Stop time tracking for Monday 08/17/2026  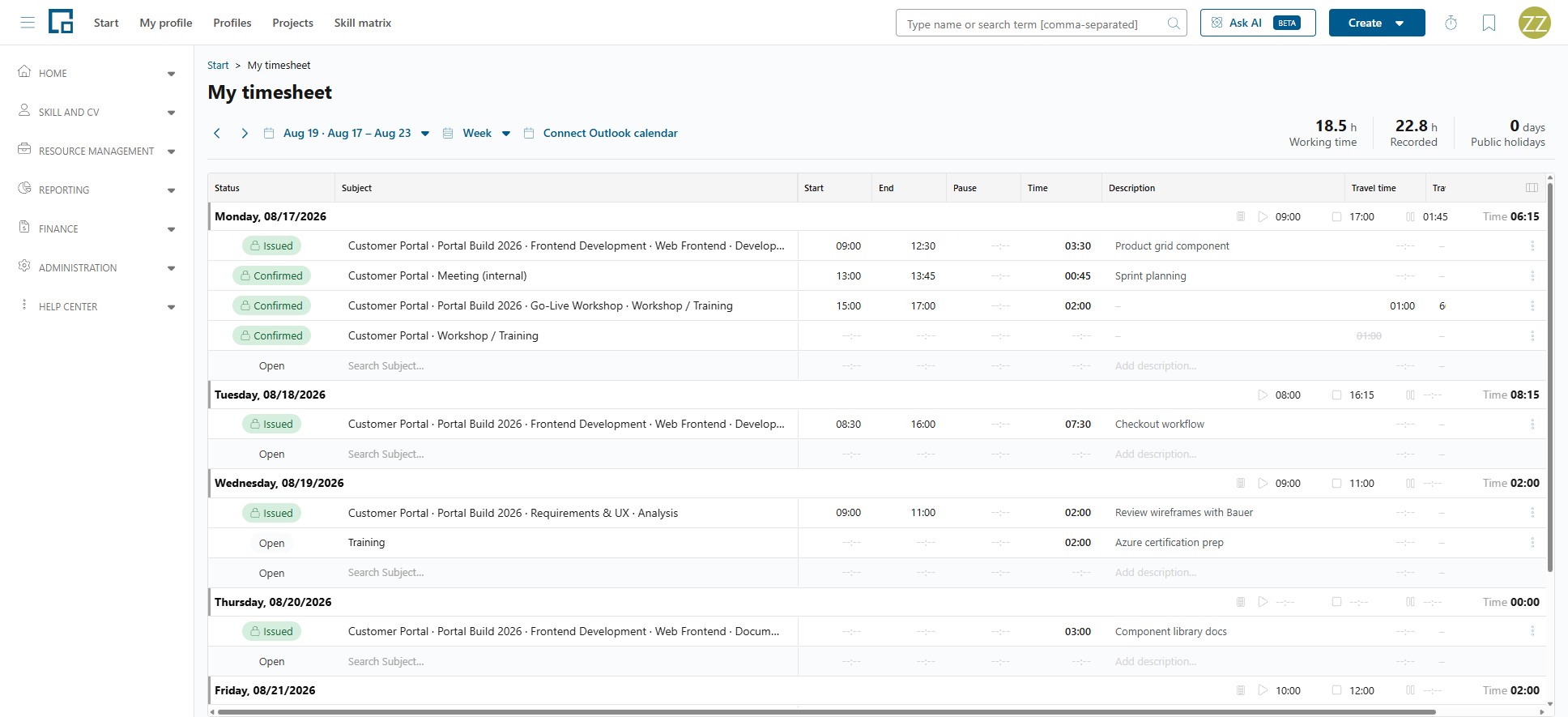[x=1336, y=216]
